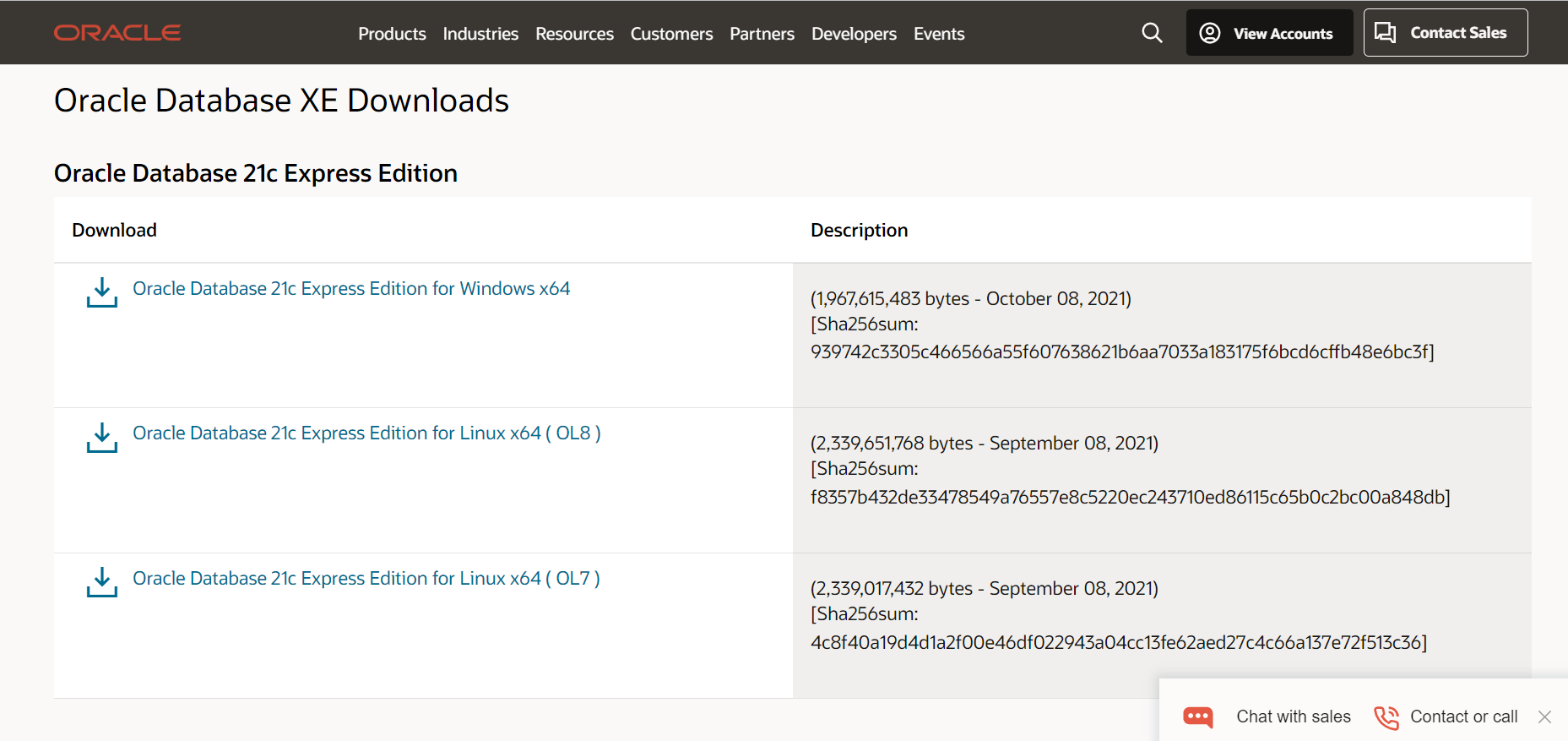1568x741 pixels.
Task: Open the Partners menu
Action: point(762,34)
